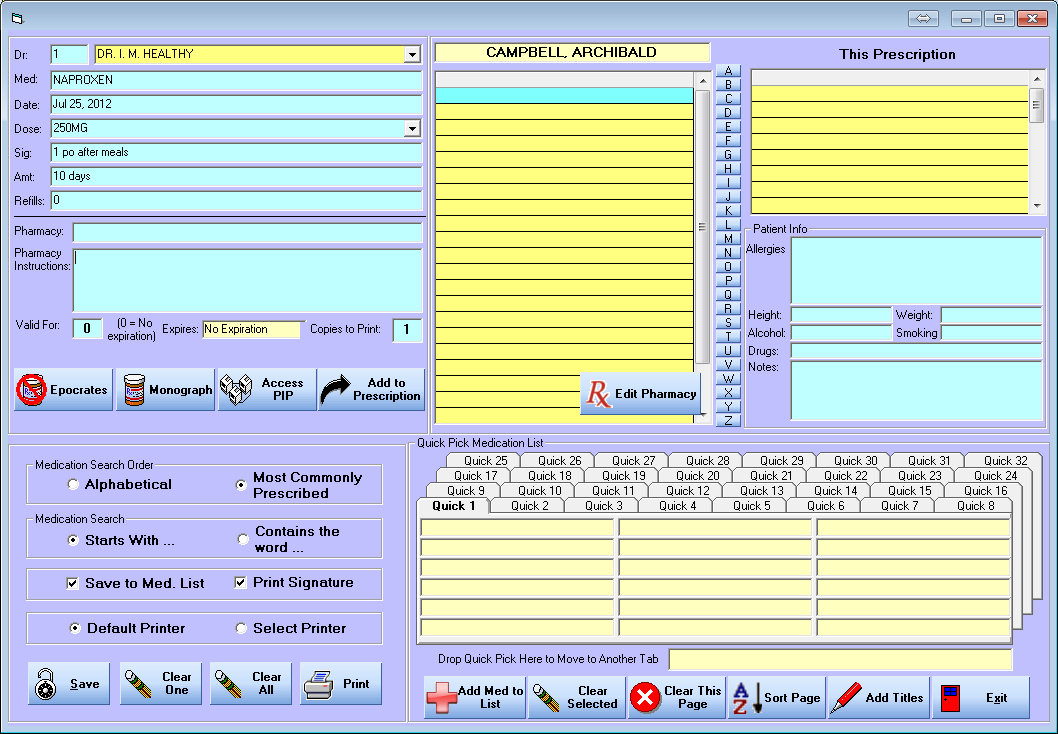1058x734 pixels.
Task: Enable Alphabetical medication search order
Action: tap(71, 484)
